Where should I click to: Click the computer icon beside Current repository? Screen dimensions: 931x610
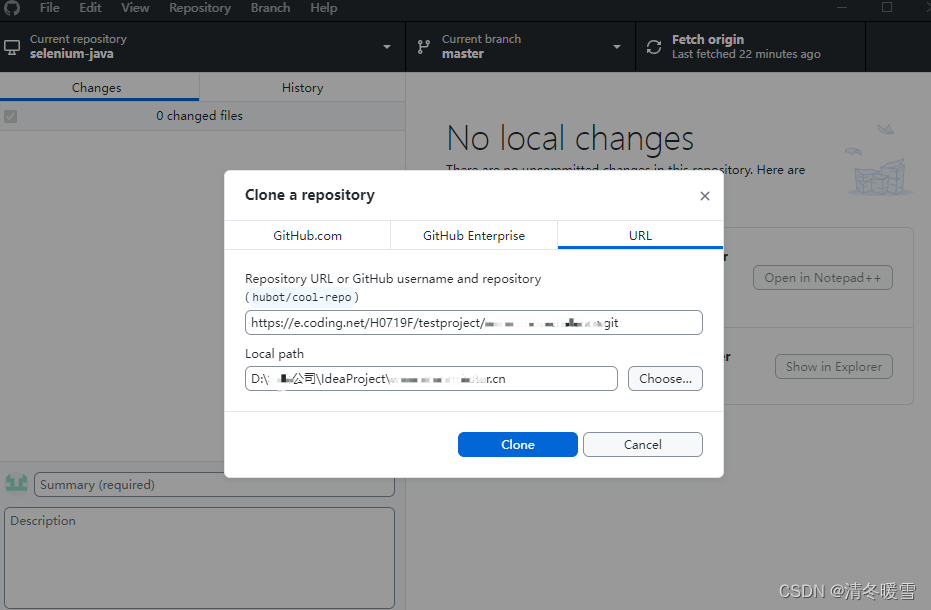click(12, 47)
